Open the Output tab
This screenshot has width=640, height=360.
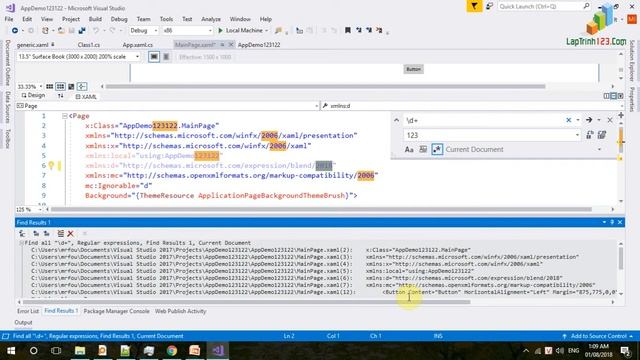23,322
